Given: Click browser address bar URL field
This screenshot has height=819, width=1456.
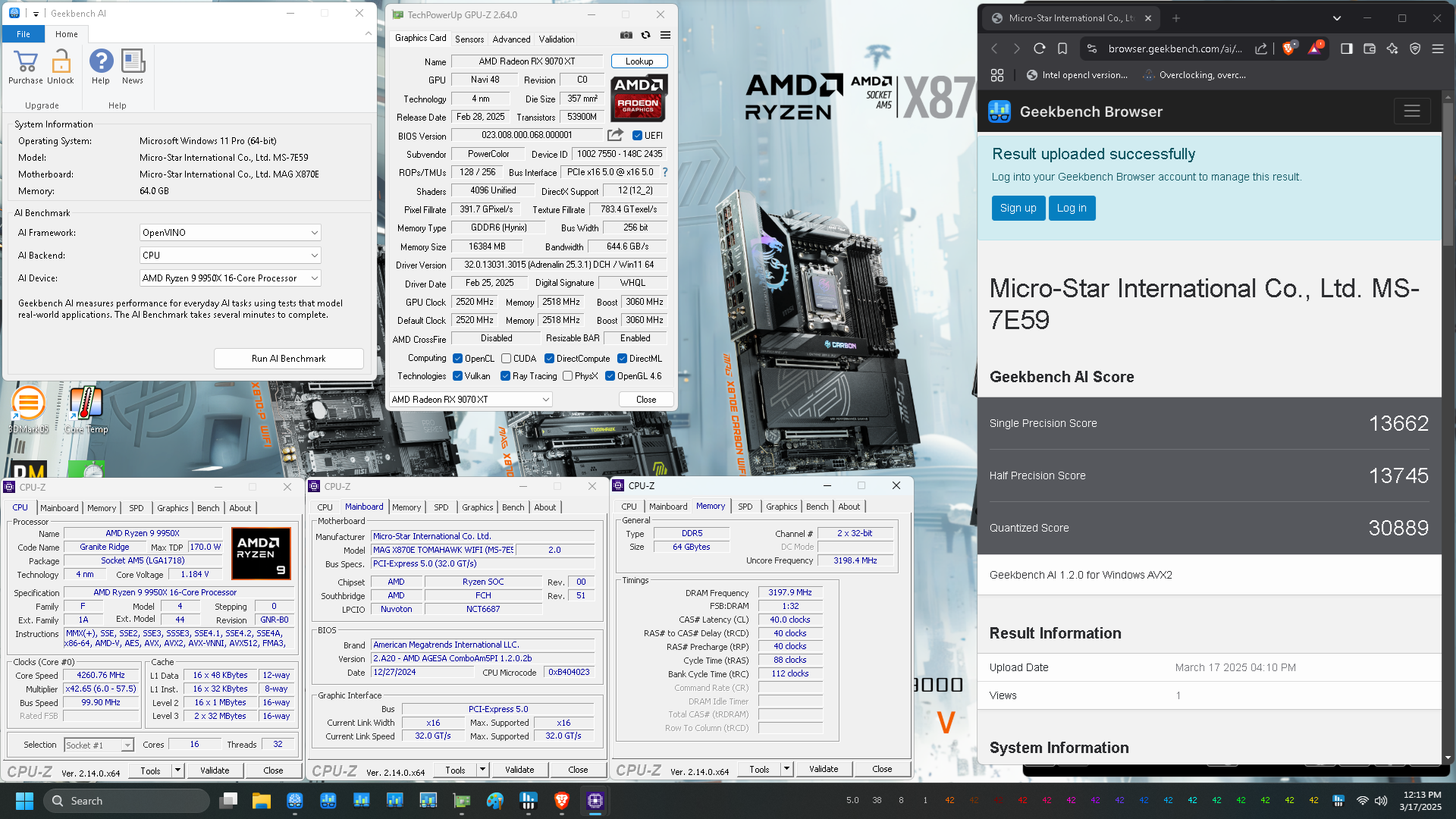Looking at the screenshot, I should tap(1174, 49).
